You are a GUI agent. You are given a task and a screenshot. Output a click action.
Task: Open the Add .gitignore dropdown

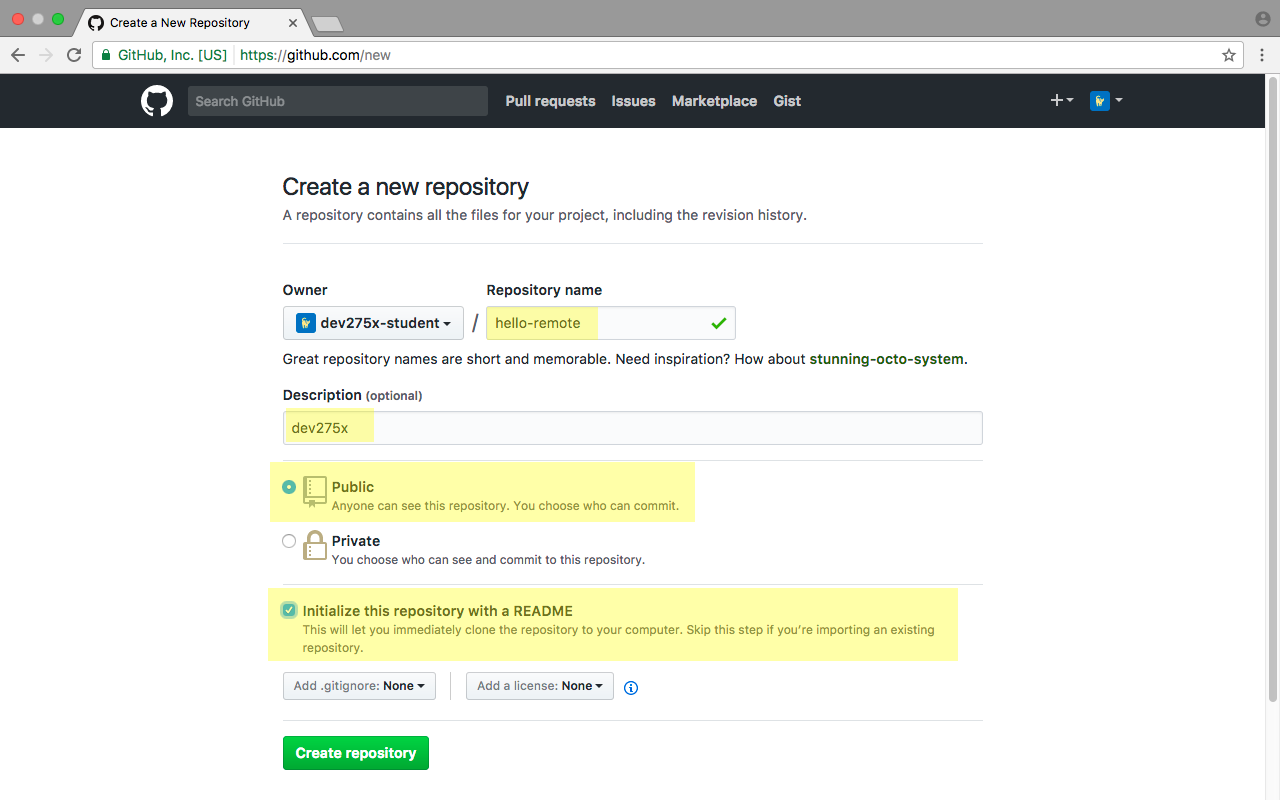coord(359,686)
